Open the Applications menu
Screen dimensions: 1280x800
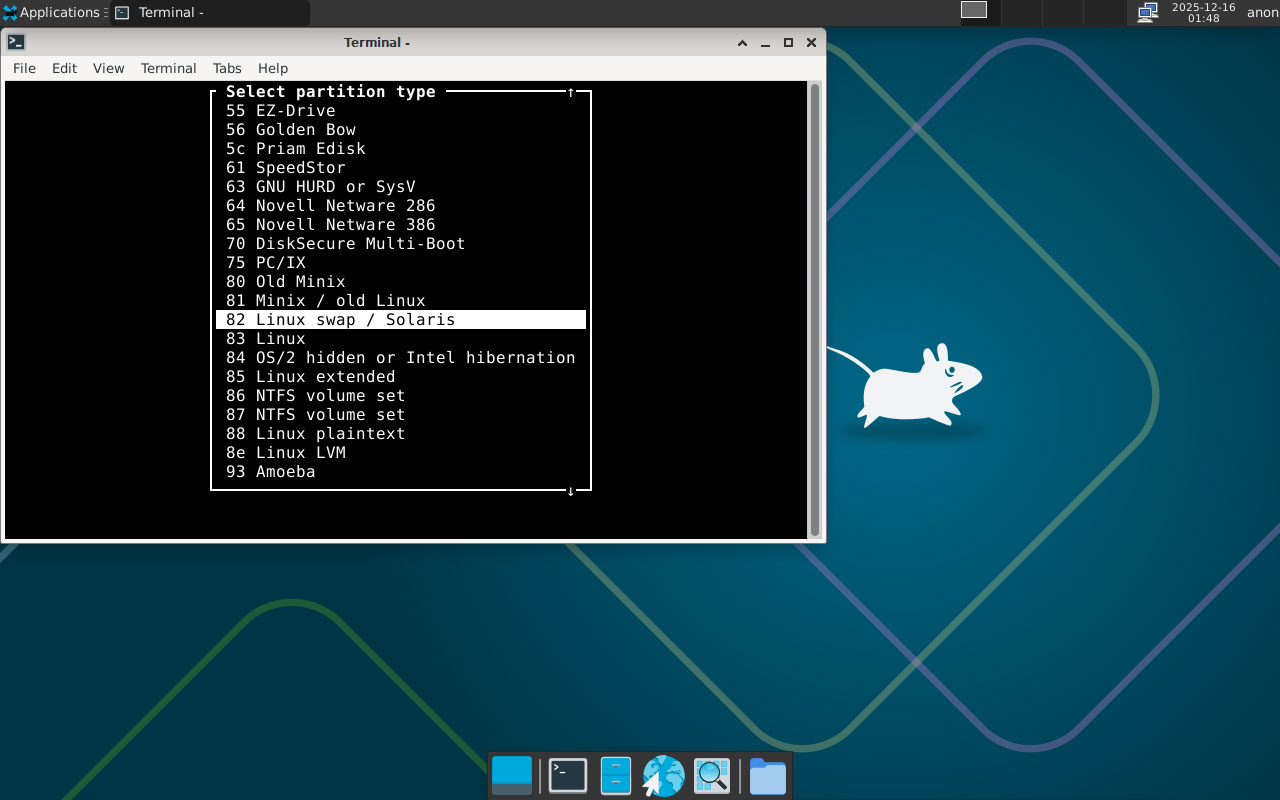pos(52,12)
